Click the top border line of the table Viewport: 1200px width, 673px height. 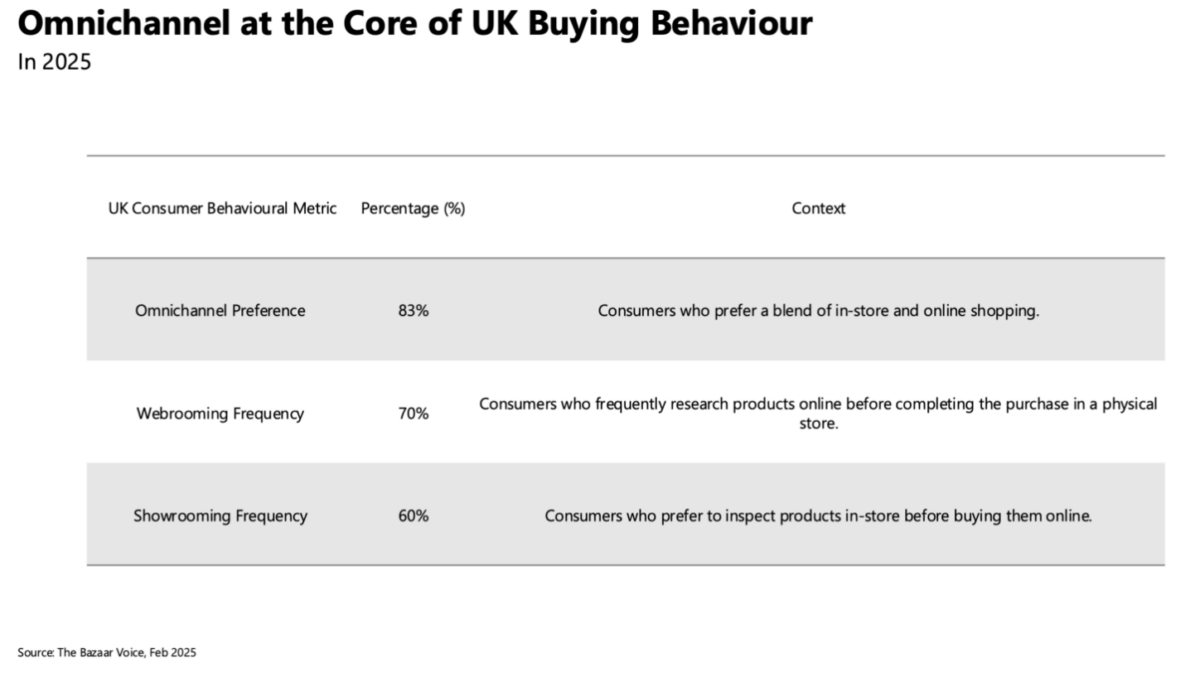[625, 156]
